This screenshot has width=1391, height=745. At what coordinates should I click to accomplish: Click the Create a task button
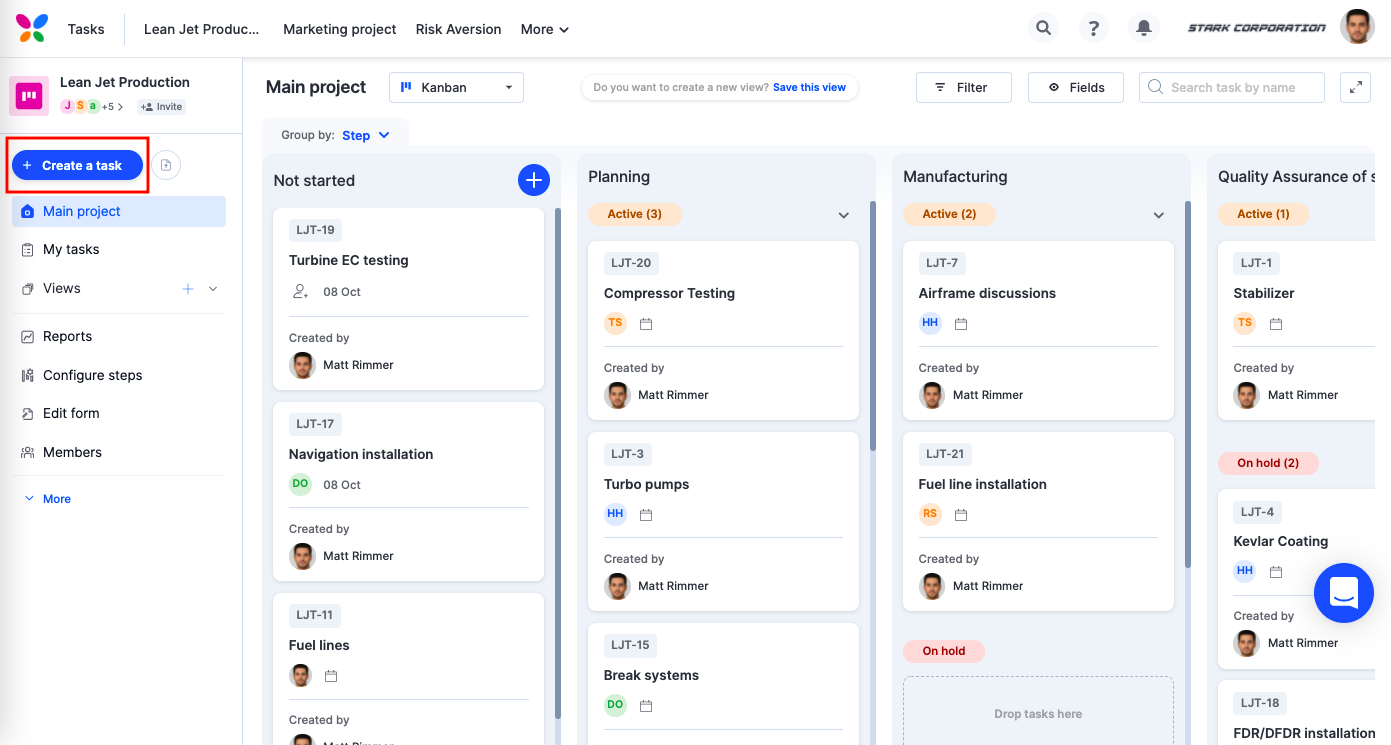click(x=77, y=165)
